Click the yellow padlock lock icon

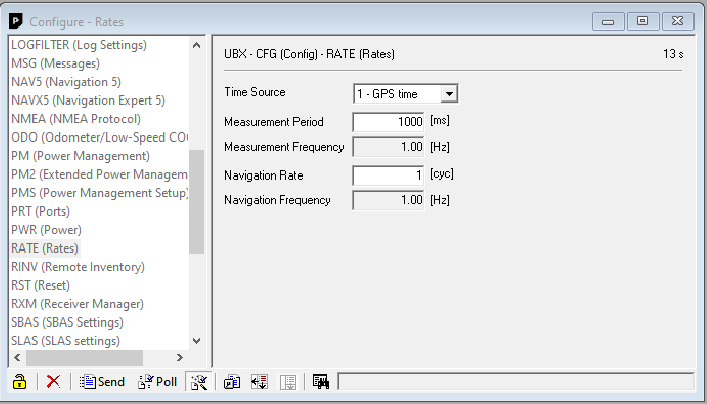coord(19,382)
